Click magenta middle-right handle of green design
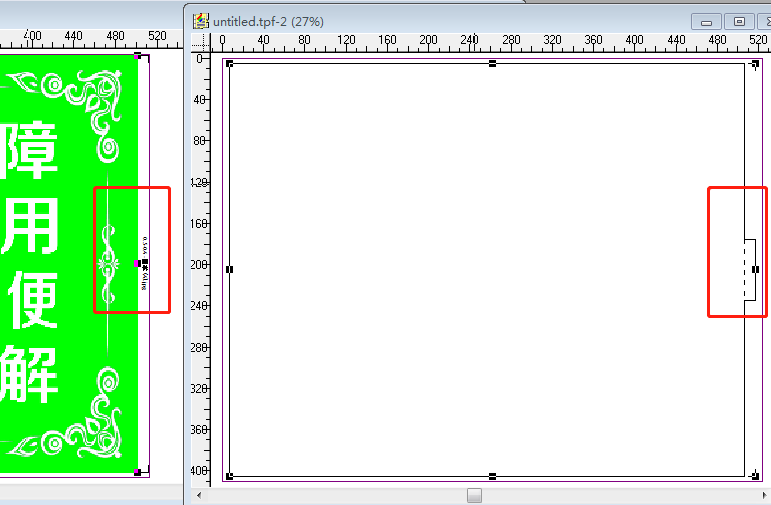The height and width of the screenshot is (505, 771). point(137,264)
